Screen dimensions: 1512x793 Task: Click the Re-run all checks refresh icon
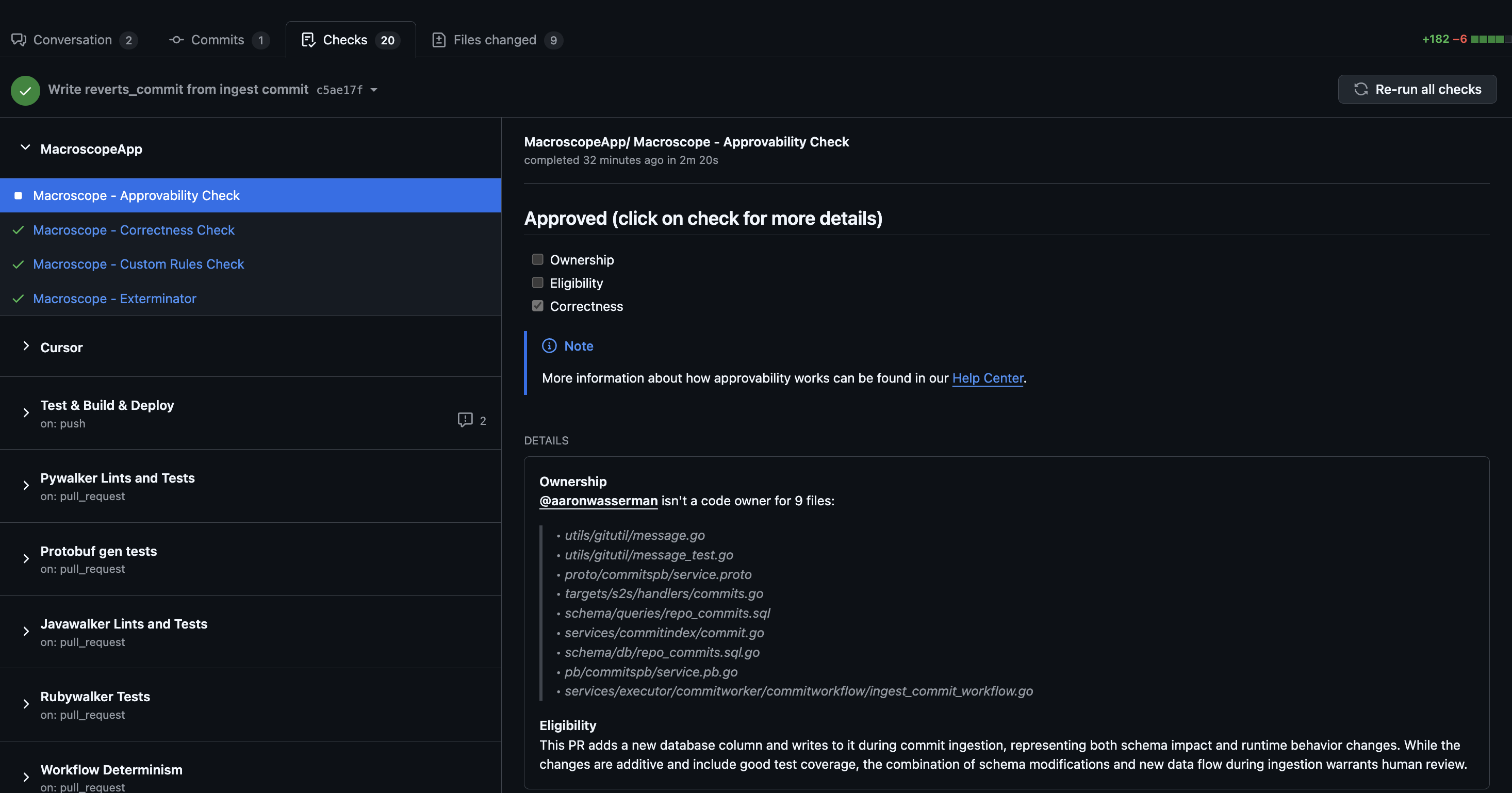point(1360,89)
